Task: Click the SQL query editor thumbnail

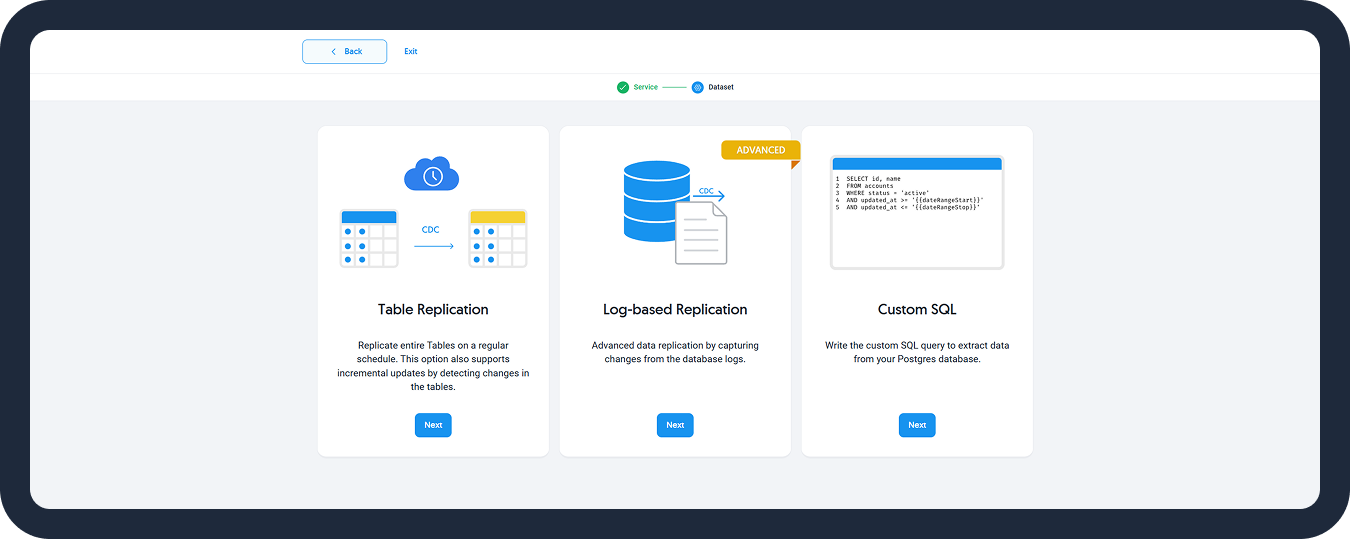Action: point(917,212)
